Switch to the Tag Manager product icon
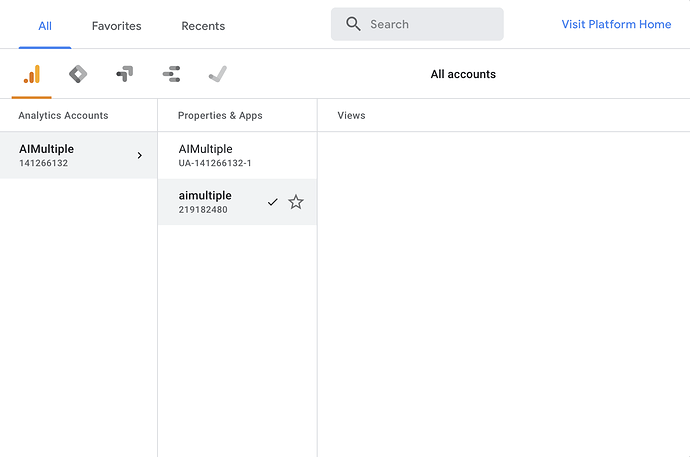Viewport: 690px width, 457px height. click(78, 74)
